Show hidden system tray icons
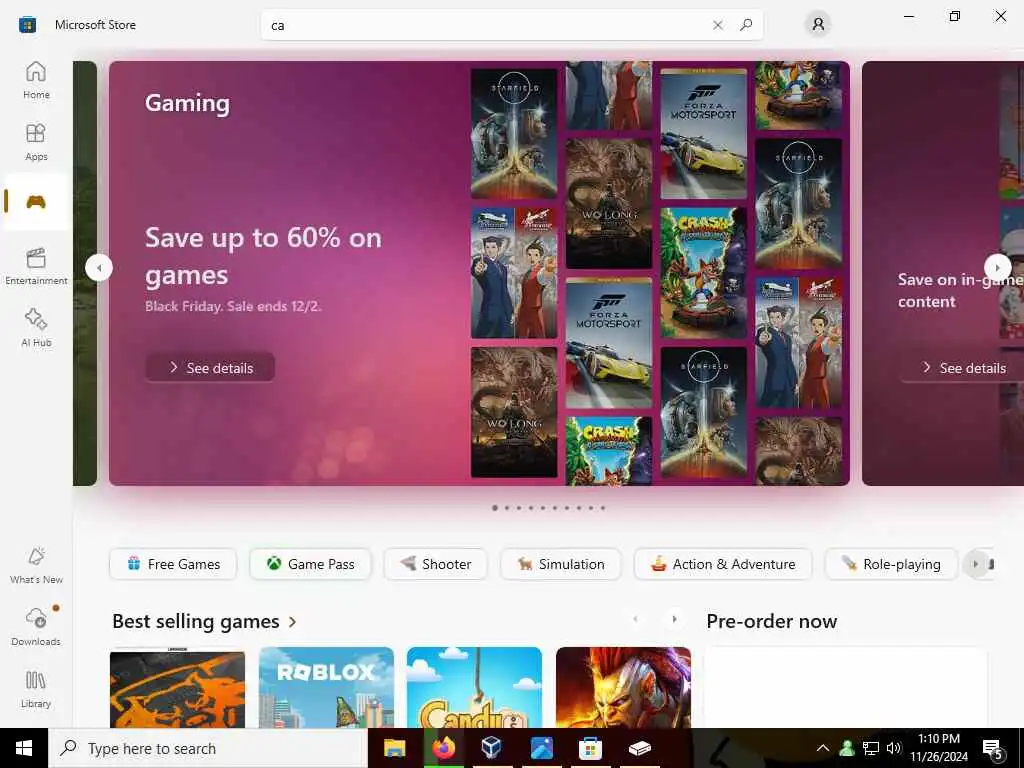The image size is (1024, 768). (x=823, y=748)
